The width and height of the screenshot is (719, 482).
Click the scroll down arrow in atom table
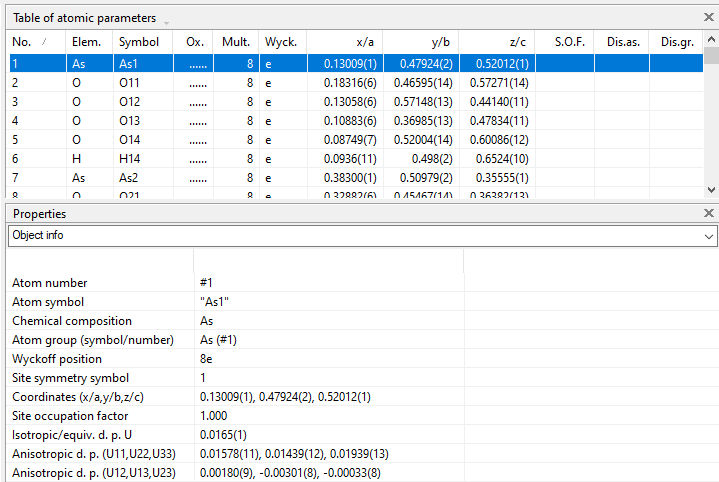pos(710,189)
